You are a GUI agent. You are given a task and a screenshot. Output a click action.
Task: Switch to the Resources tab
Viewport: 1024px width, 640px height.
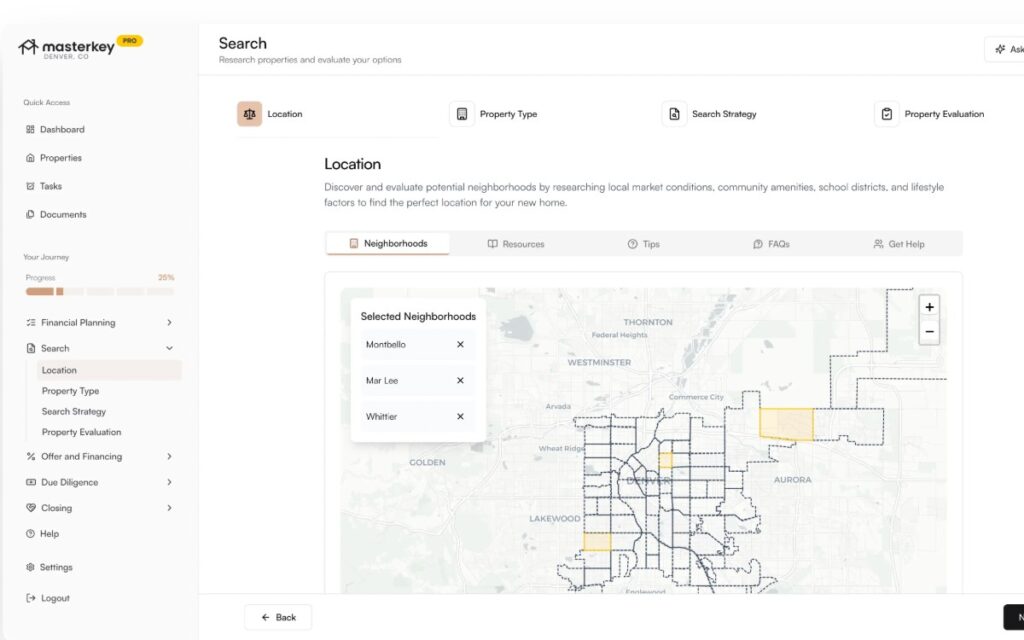(x=516, y=244)
